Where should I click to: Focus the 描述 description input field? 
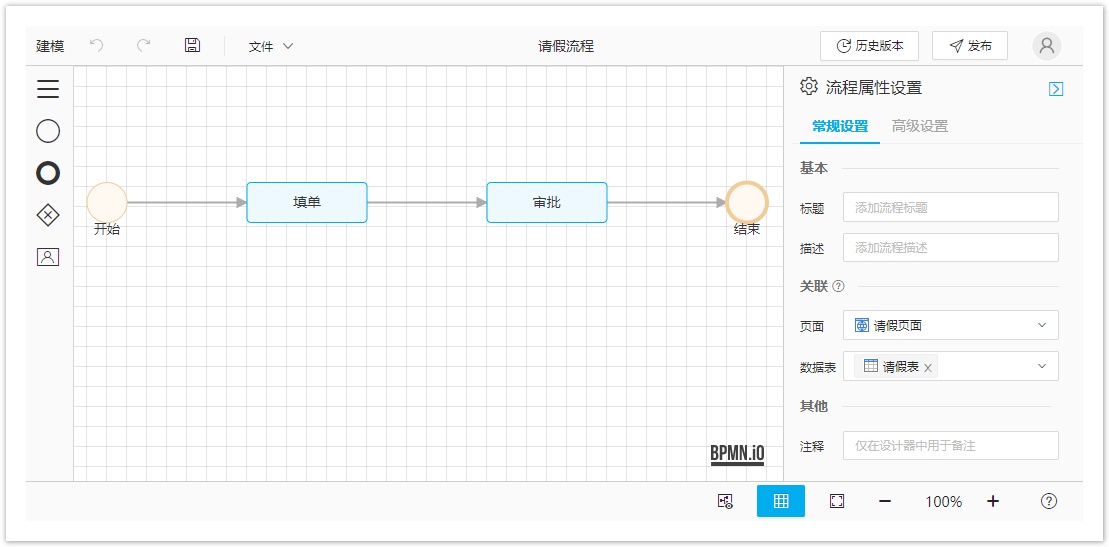(x=951, y=248)
